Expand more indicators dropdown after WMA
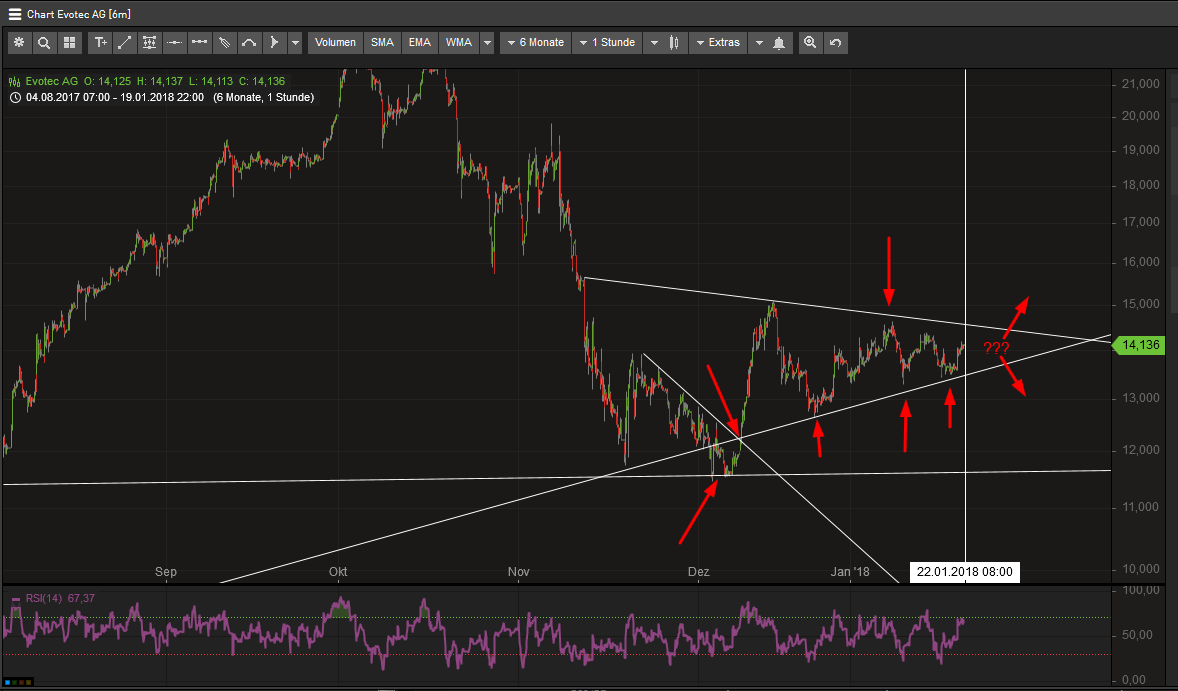The height and width of the screenshot is (691, 1178). pyautogui.click(x=488, y=43)
